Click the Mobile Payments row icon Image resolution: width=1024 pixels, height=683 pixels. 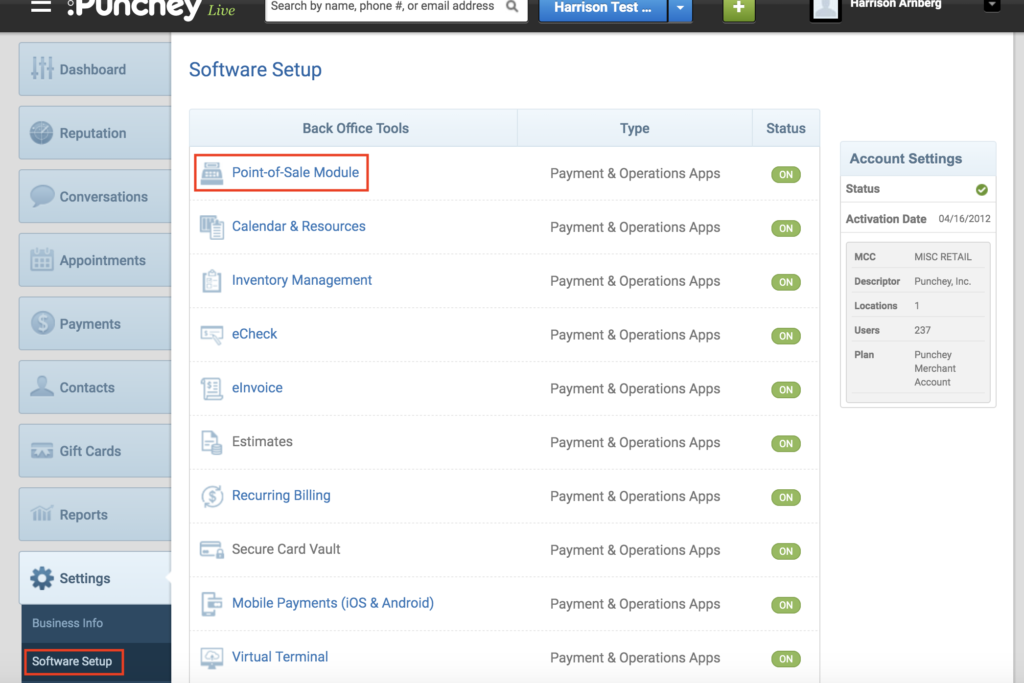(212, 604)
